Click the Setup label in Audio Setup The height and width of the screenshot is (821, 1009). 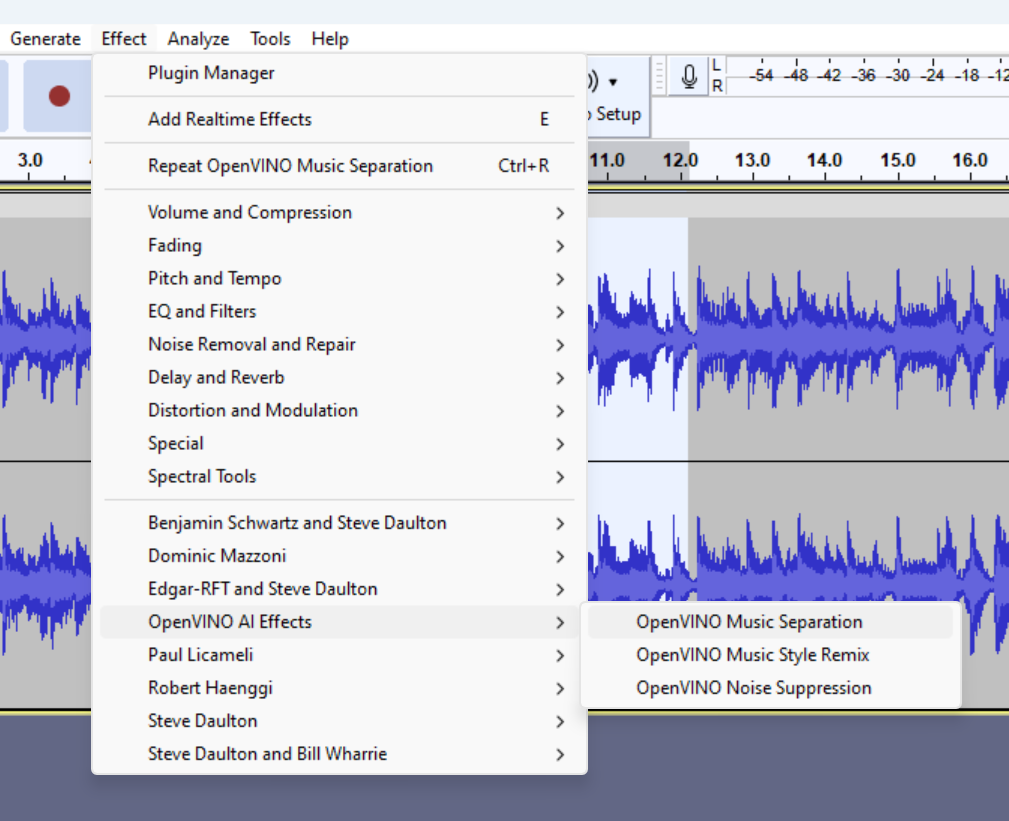(x=618, y=114)
